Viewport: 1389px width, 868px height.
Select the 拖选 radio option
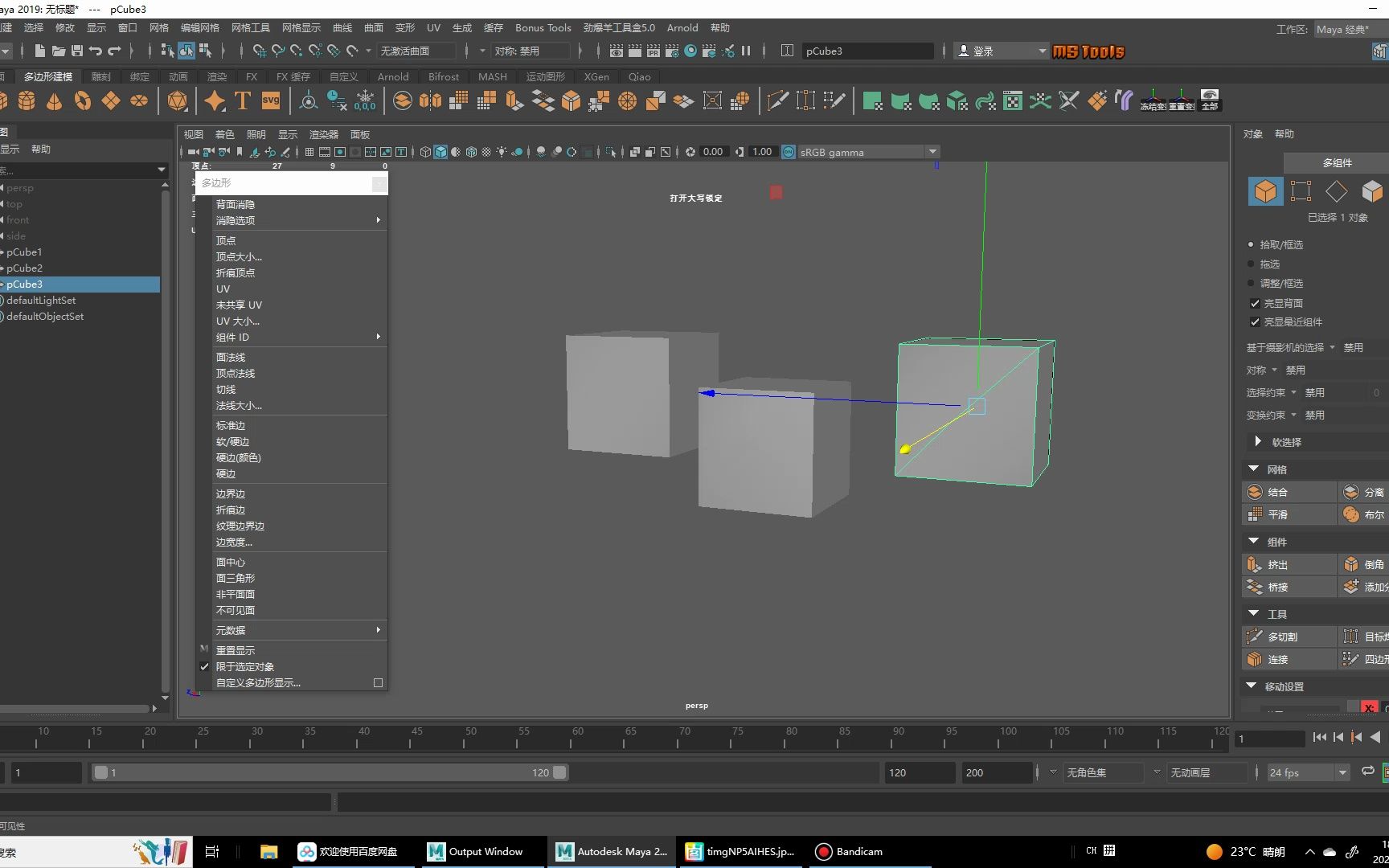[x=1251, y=264]
